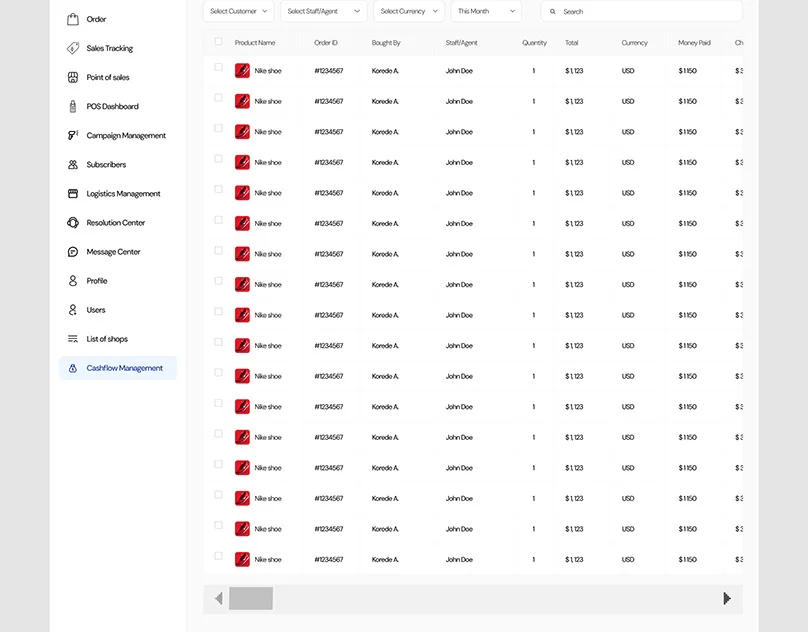Click the Total column header
This screenshot has height=632, width=808.
pos(571,43)
